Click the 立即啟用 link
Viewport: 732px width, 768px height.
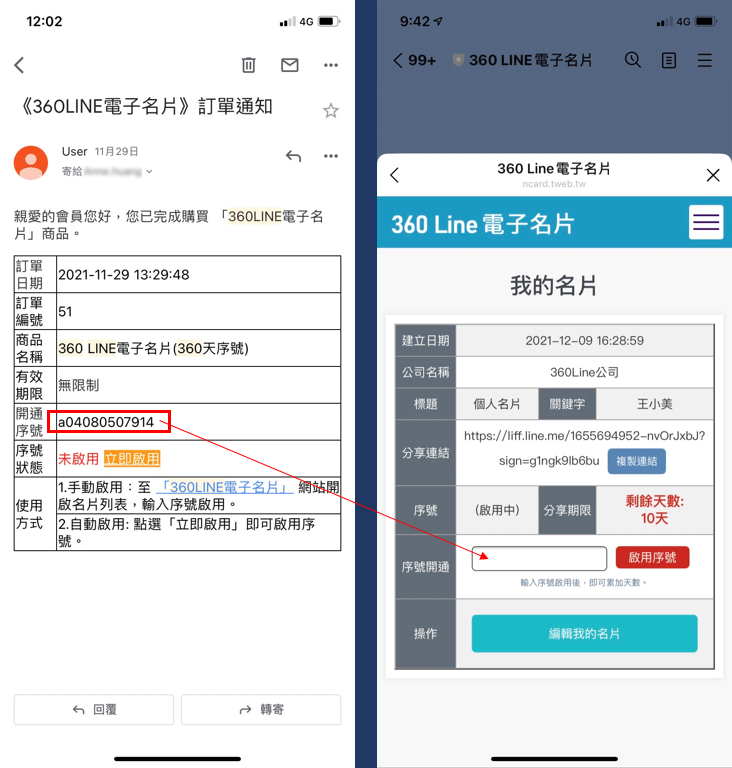click(132, 459)
